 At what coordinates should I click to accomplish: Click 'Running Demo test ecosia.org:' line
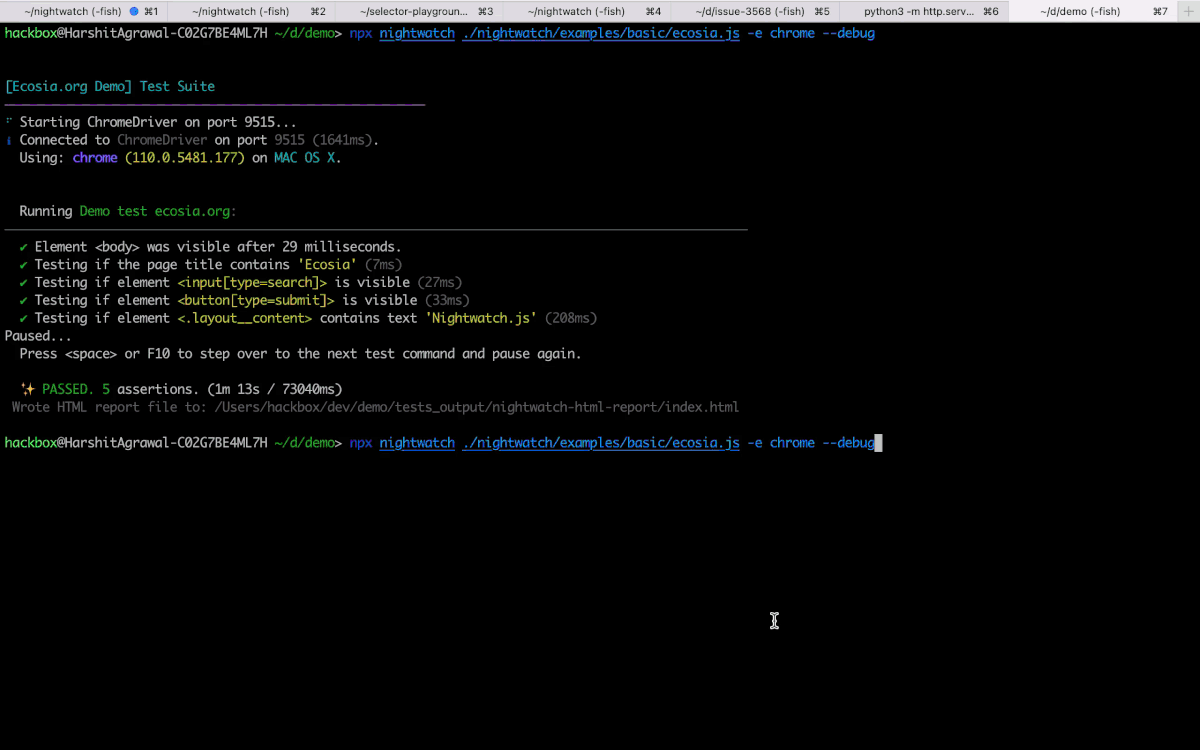click(128, 212)
